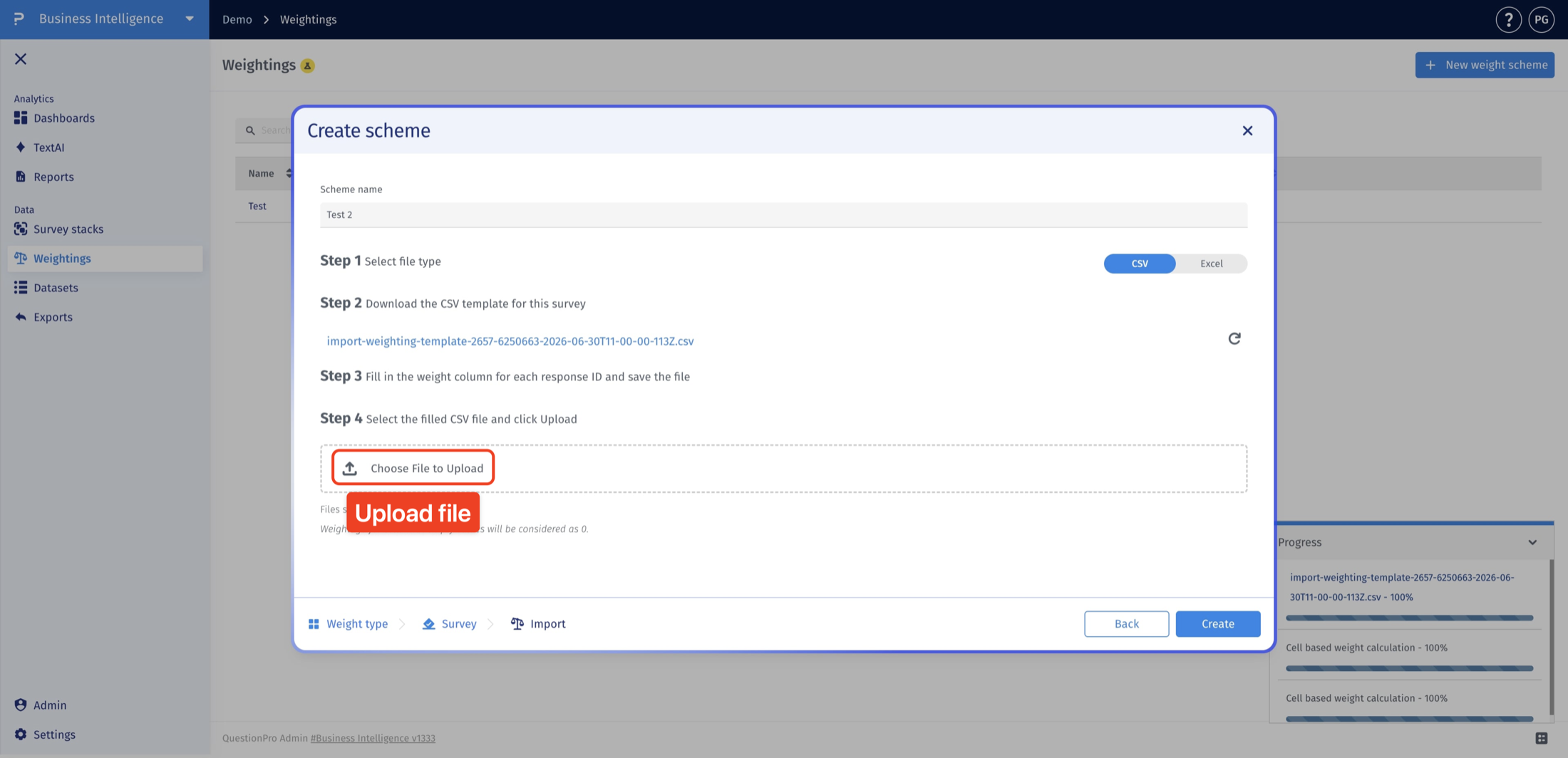Select the Import step
This screenshot has height=758, width=1568.
point(538,623)
